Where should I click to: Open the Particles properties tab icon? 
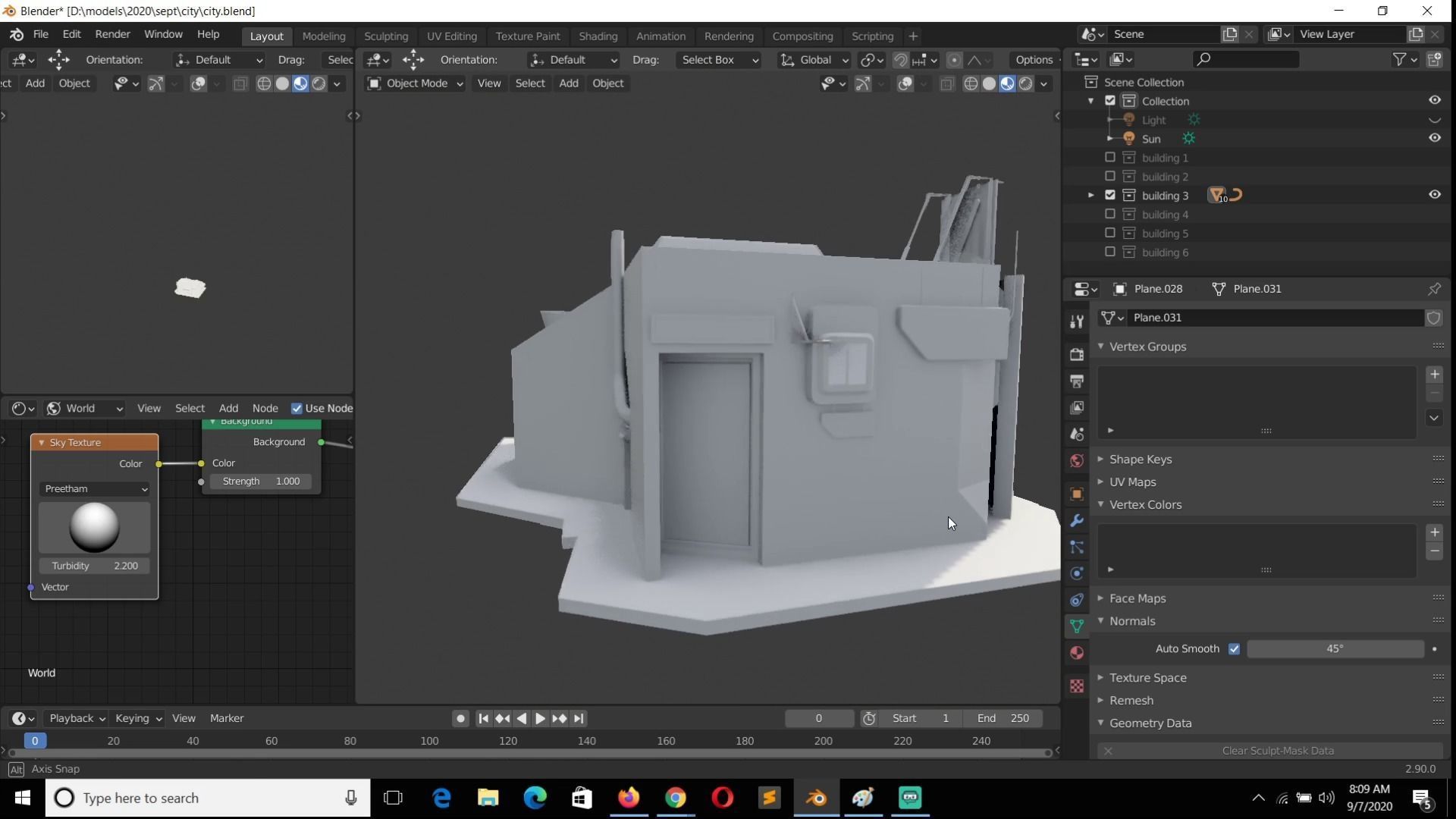(1076, 547)
